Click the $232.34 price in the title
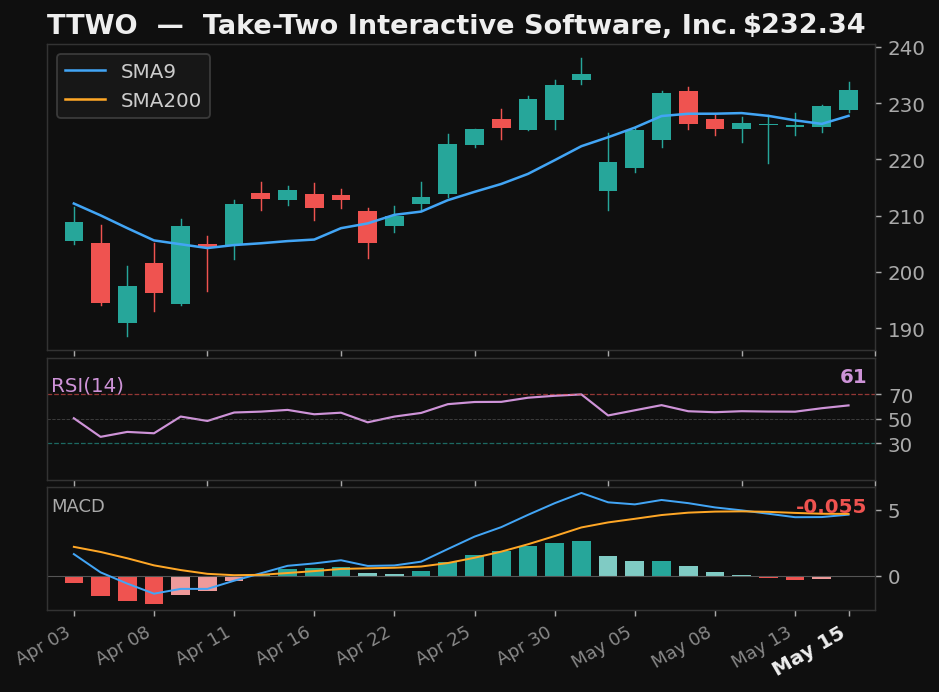Image resolution: width=939 pixels, height=692 pixels. click(x=804, y=25)
